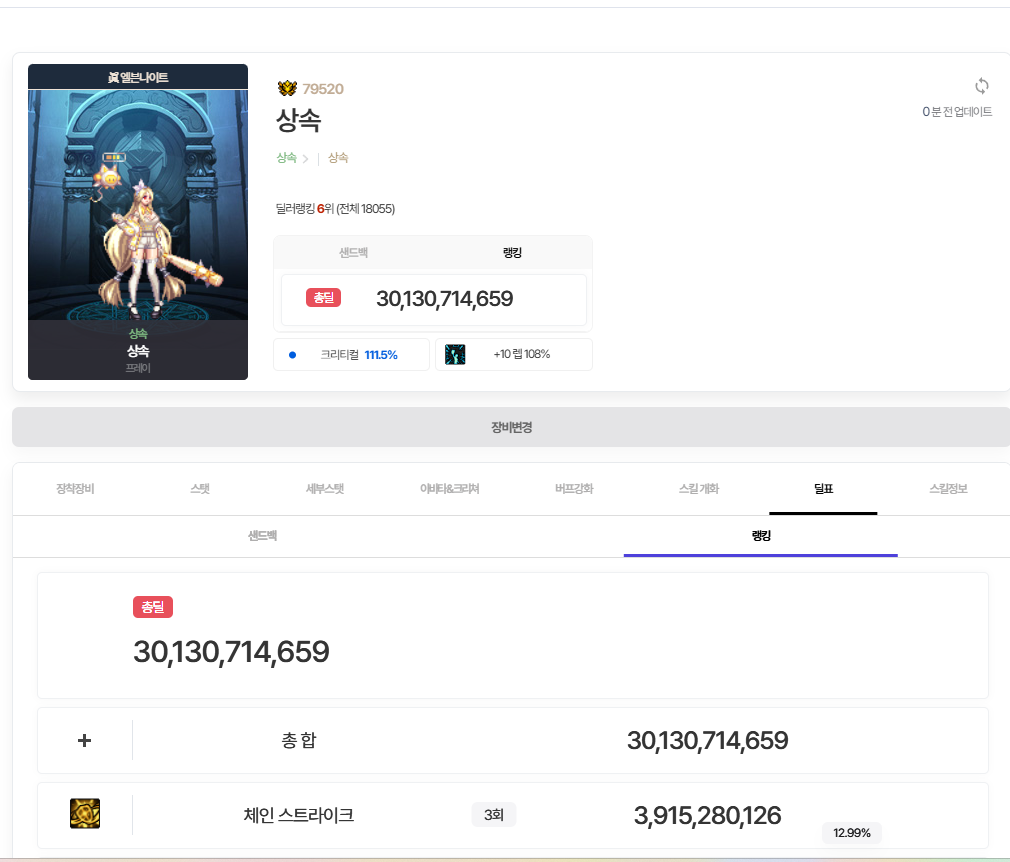Image resolution: width=1010 pixels, height=862 pixels.
Task: Expand the 총 합 row with plus sign
Action: coord(84,740)
